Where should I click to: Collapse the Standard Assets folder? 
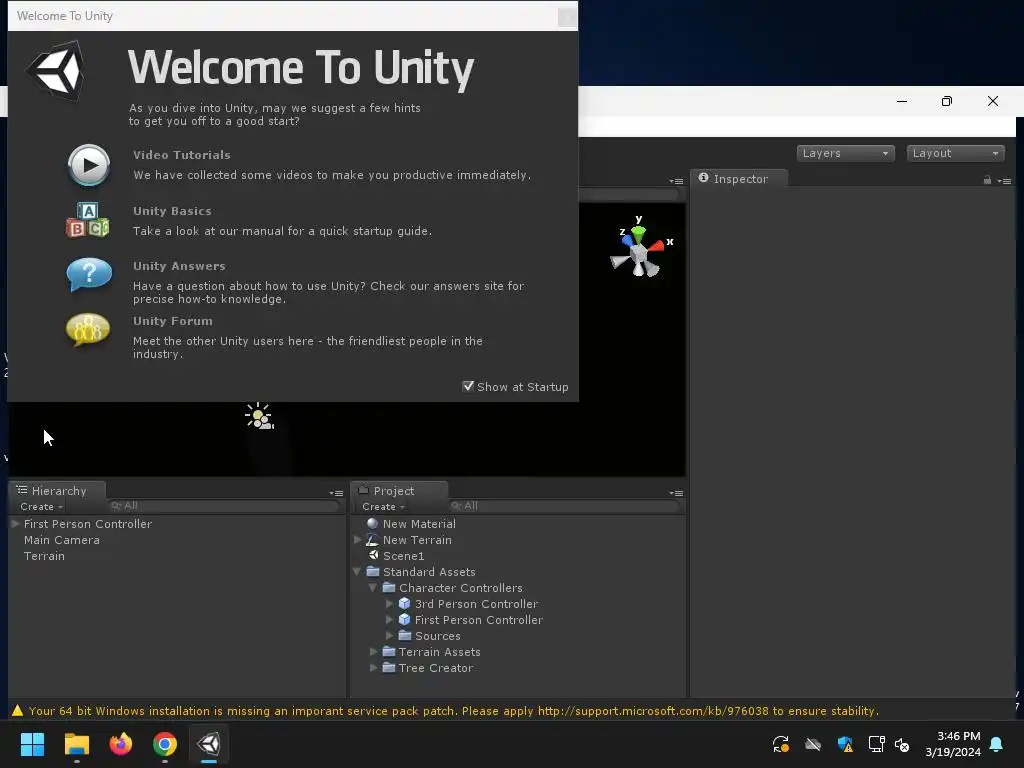pos(357,571)
